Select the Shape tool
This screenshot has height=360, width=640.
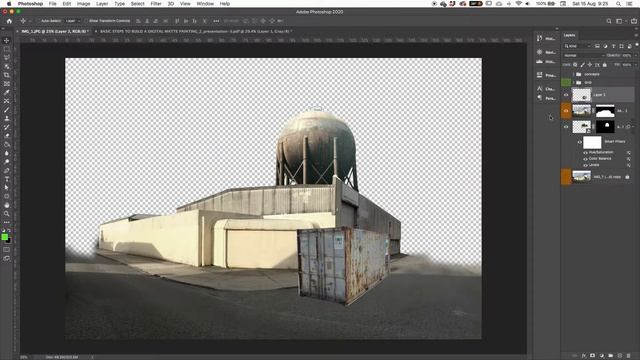tap(7, 196)
